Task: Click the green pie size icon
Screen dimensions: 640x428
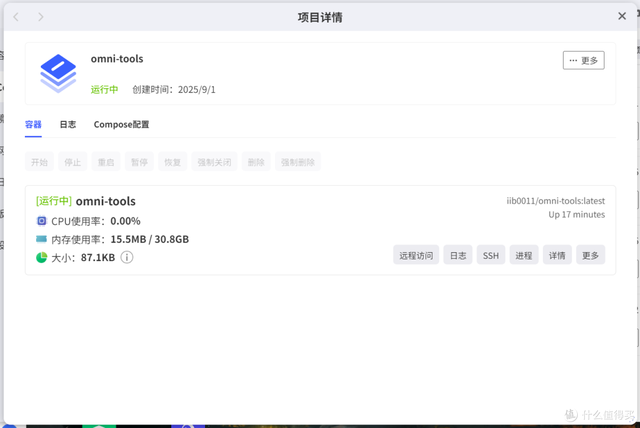Action: tap(42, 257)
